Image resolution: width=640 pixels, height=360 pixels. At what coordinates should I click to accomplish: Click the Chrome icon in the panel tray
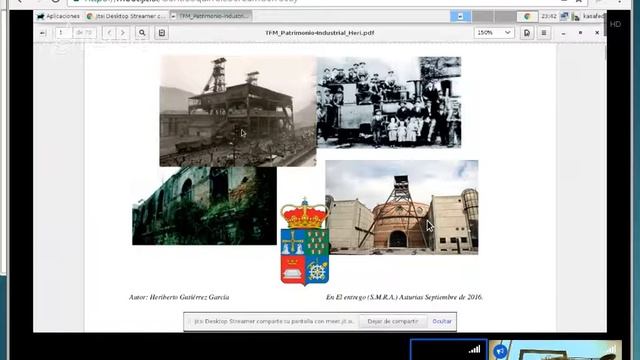click(x=527, y=16)
